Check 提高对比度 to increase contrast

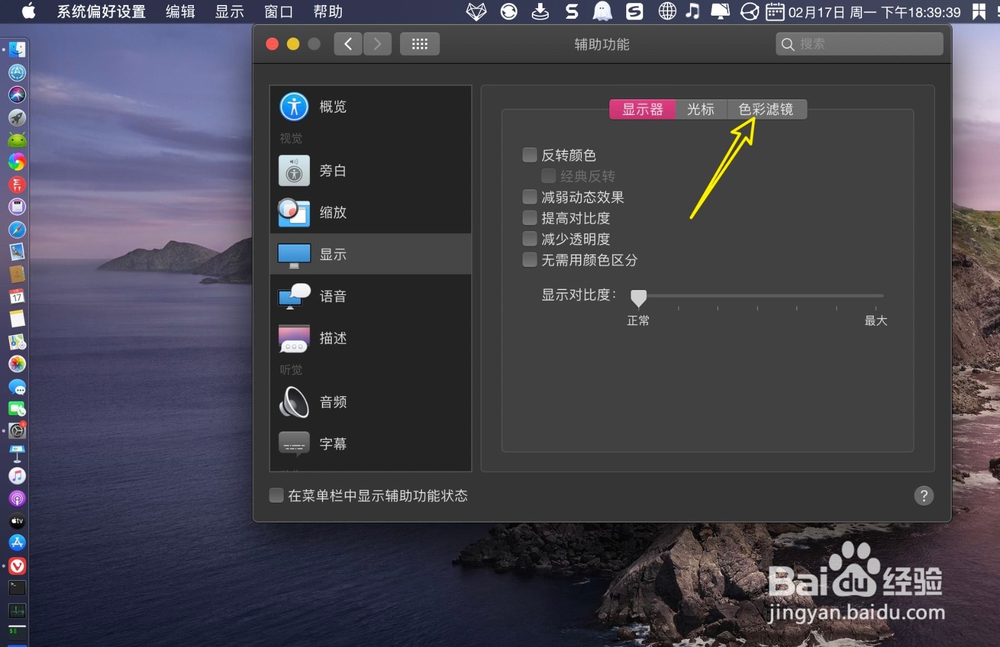pos(529,217)
